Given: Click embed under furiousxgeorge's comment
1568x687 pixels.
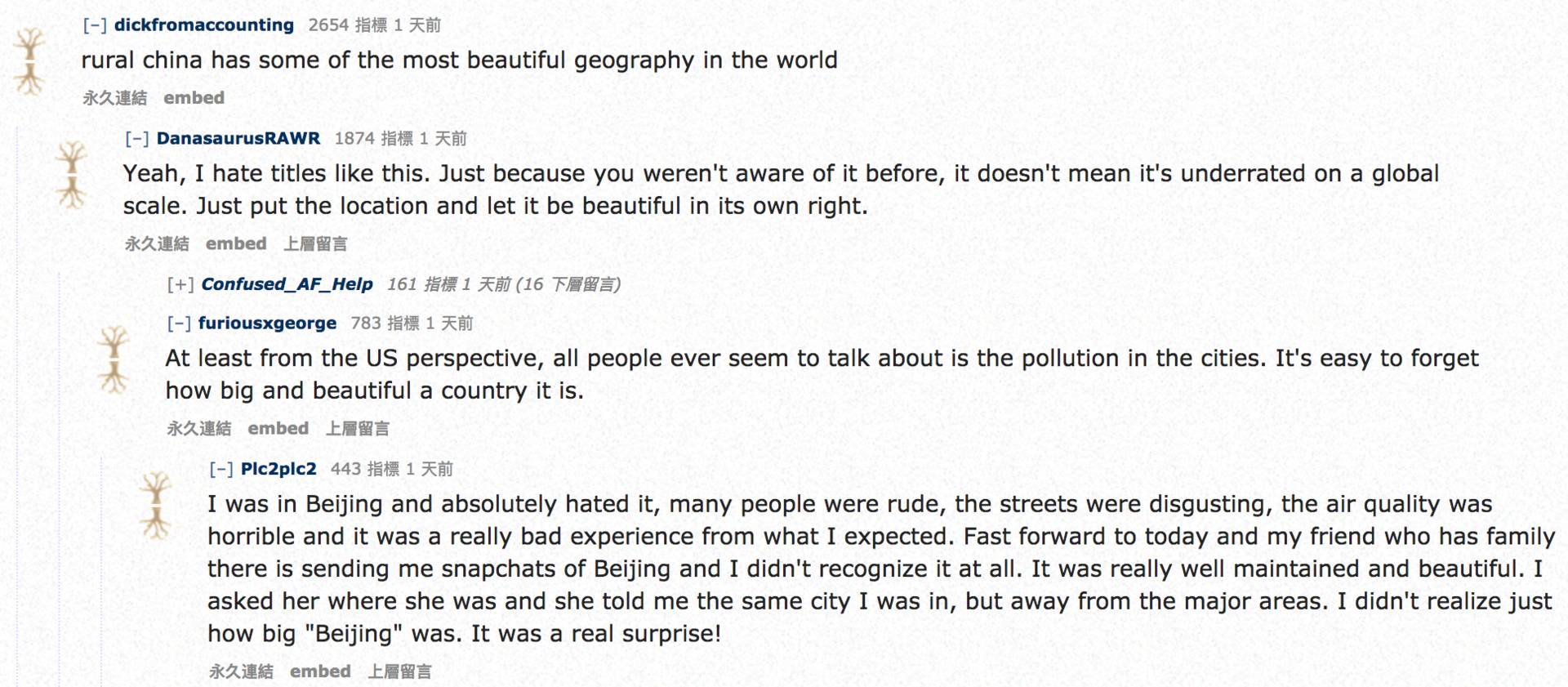Looking at the screenshot, I should coord(278,428).
